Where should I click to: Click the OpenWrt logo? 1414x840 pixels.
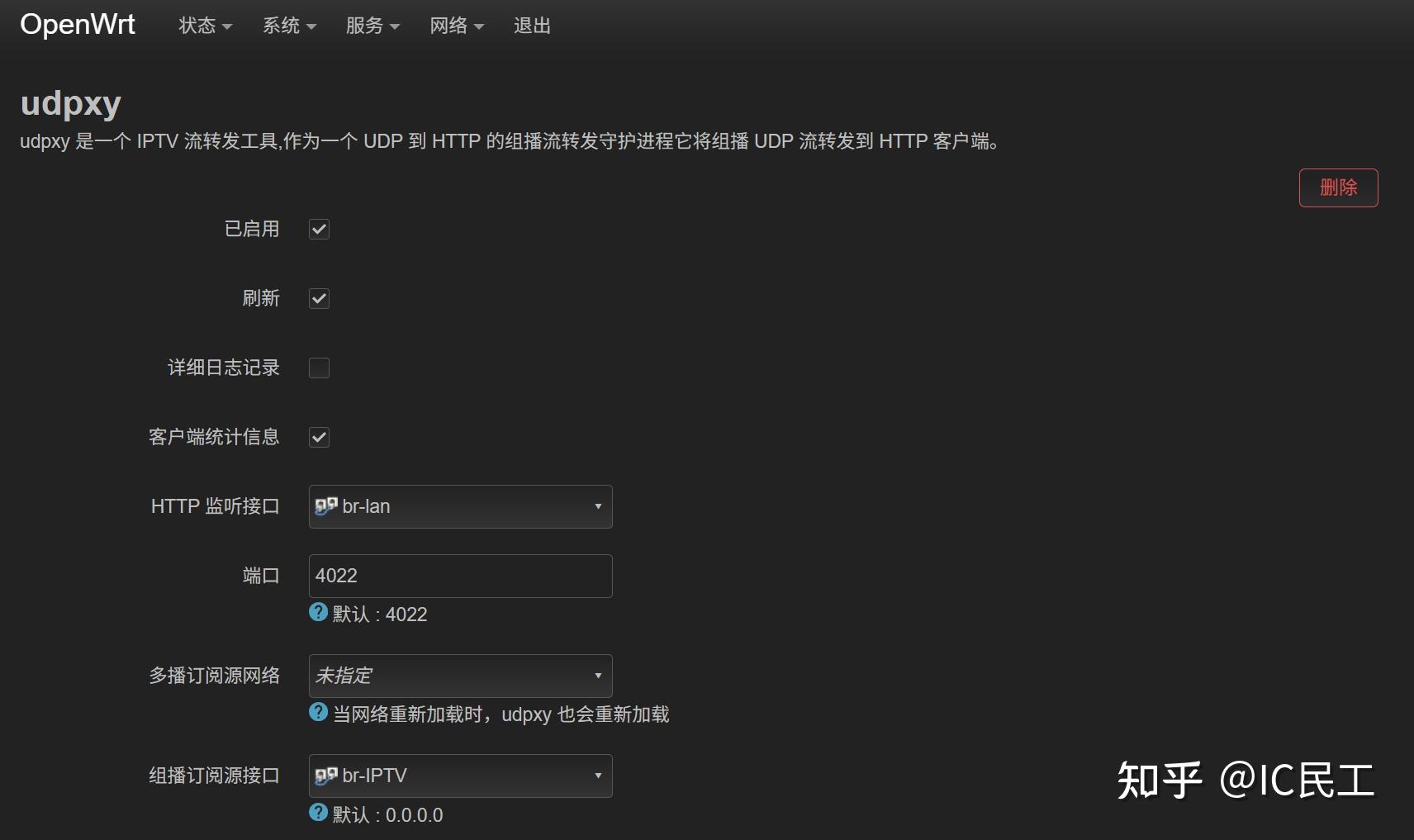(x=77, y=24)
